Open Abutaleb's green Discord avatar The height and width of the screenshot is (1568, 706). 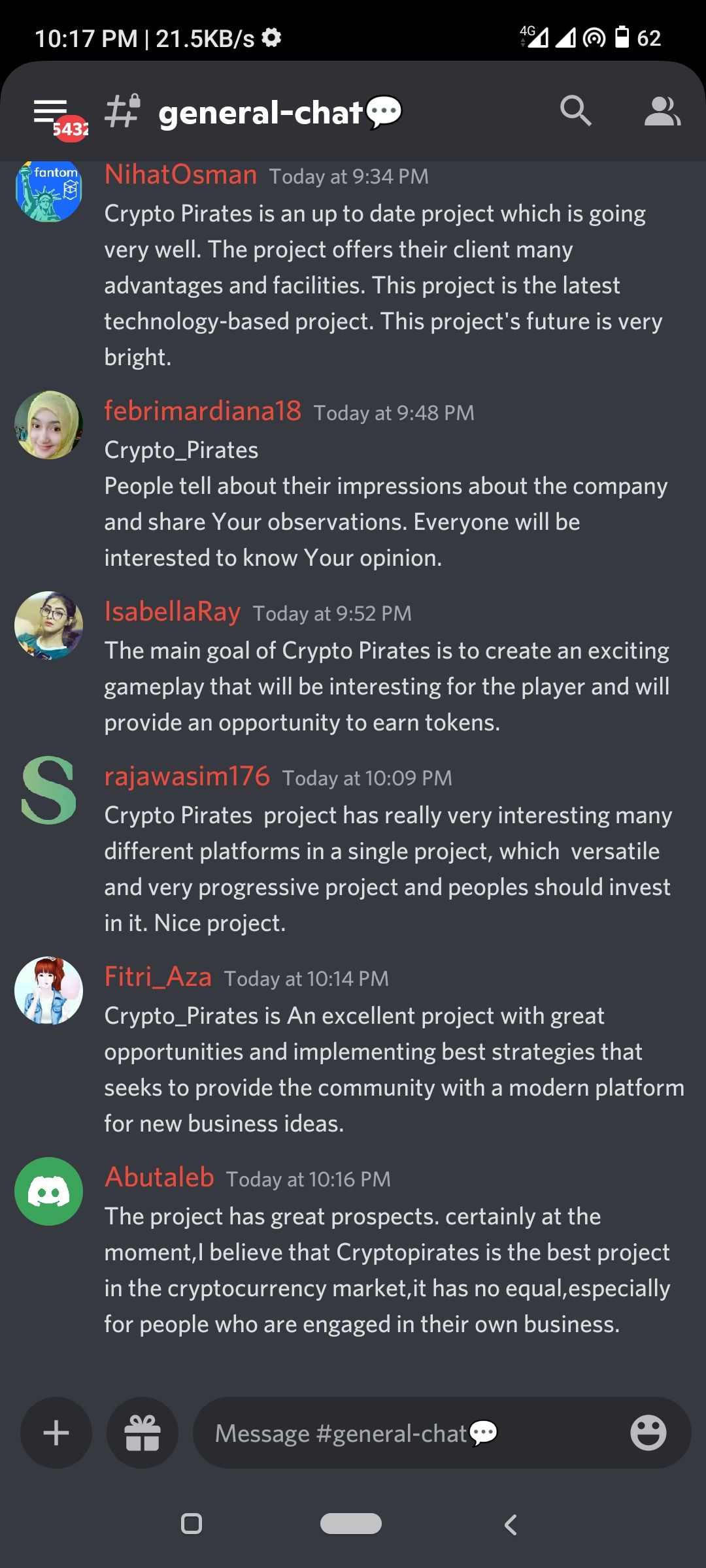(49, 1191)
